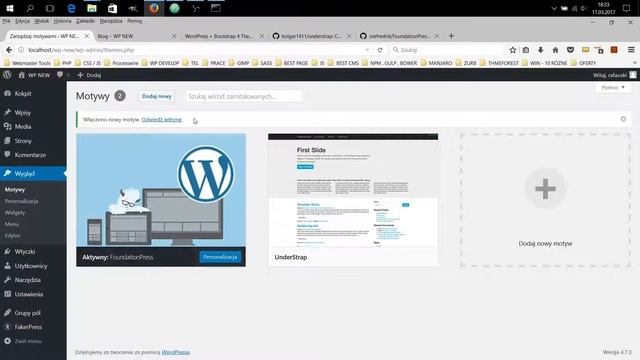This screenshot has height=360, width=640.
Task: Select the FoundationPress theme screenshot
Action: [x=161, y=190]
